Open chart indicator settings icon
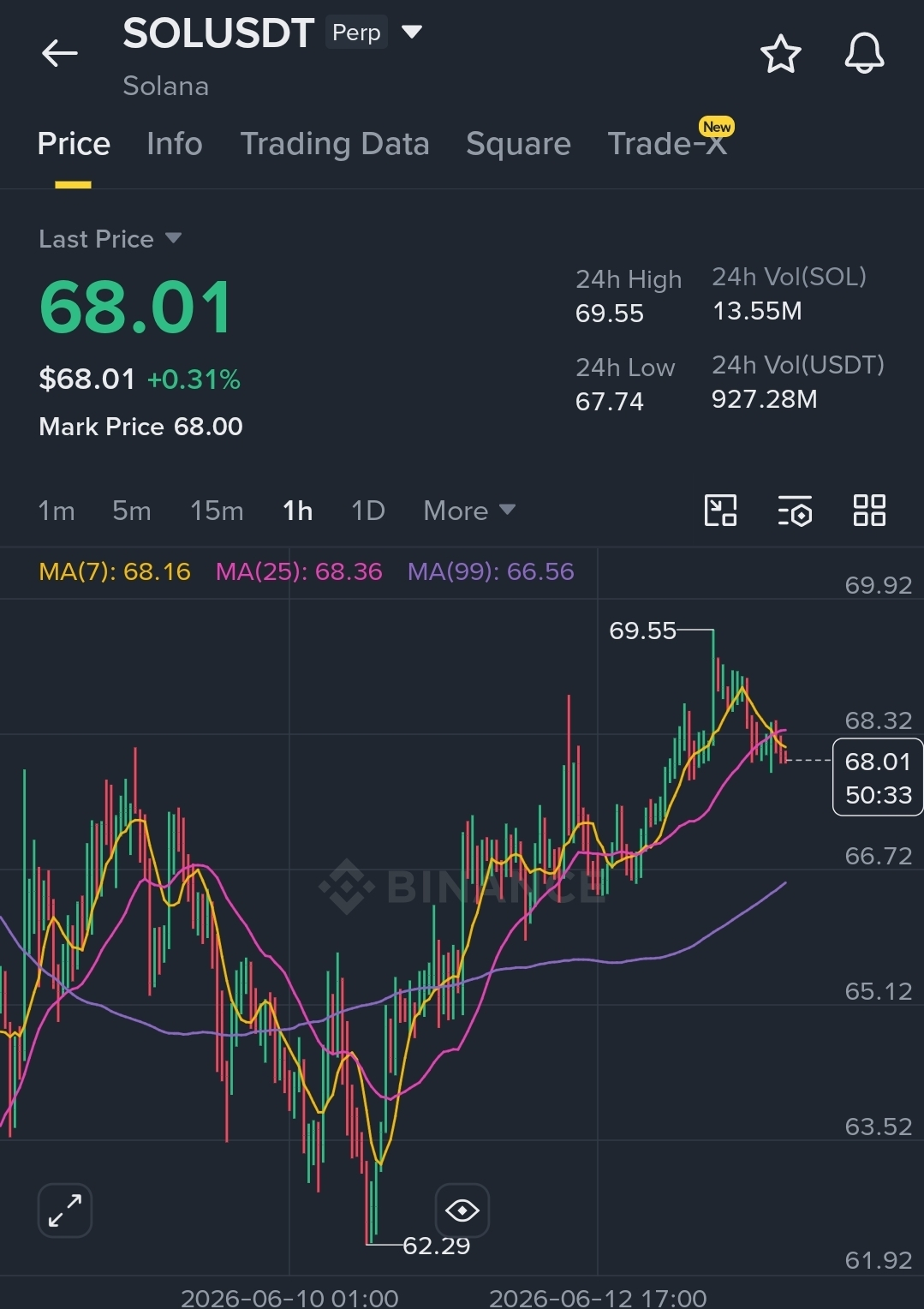 795,511
